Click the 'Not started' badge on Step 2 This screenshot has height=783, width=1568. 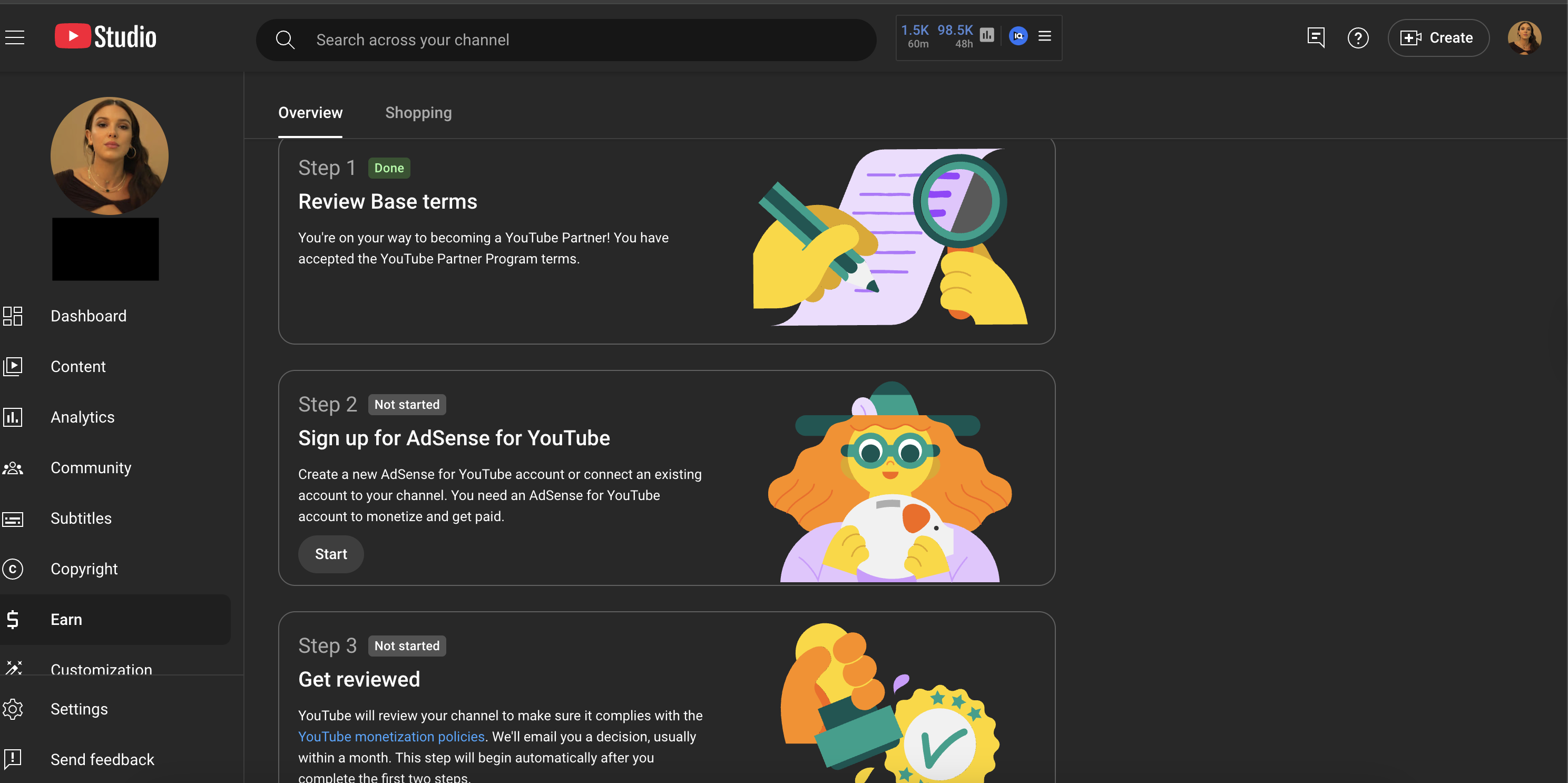click(407, 405)
